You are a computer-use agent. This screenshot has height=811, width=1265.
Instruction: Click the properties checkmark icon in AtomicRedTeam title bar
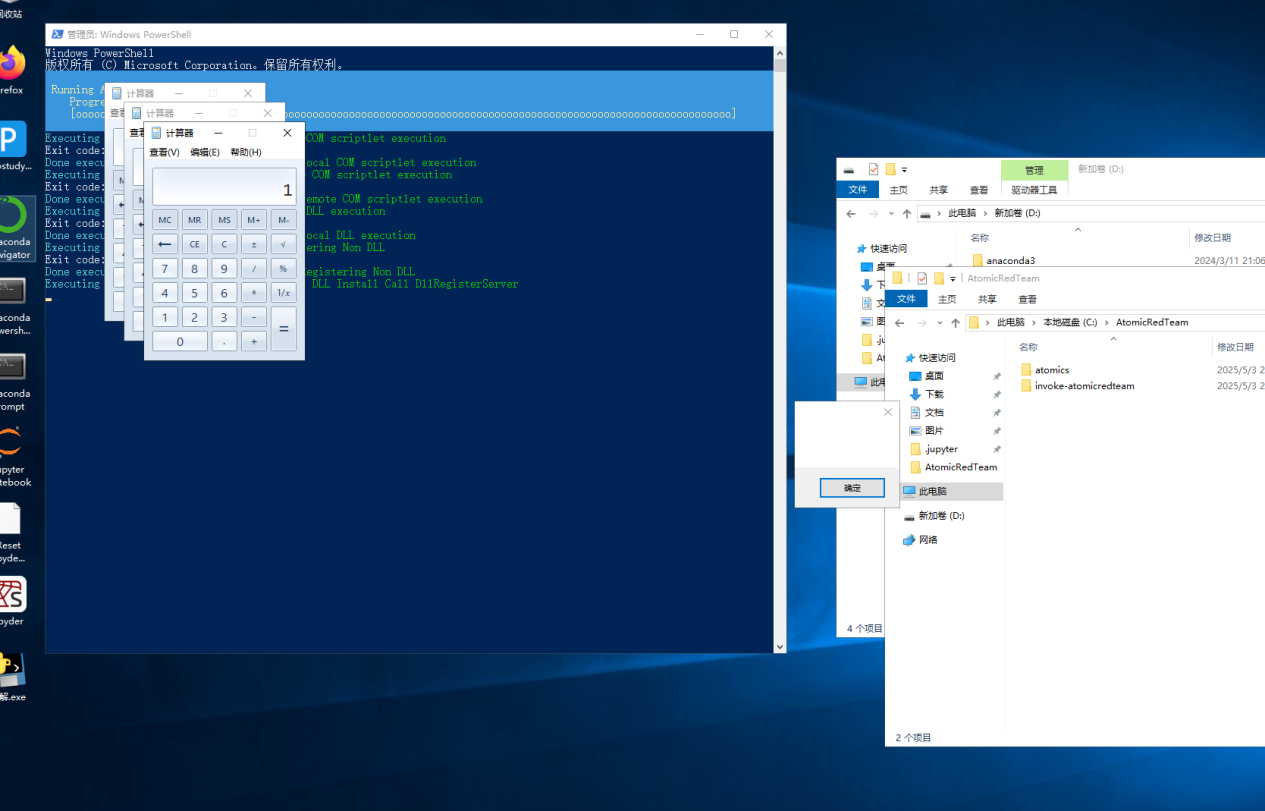922,278
